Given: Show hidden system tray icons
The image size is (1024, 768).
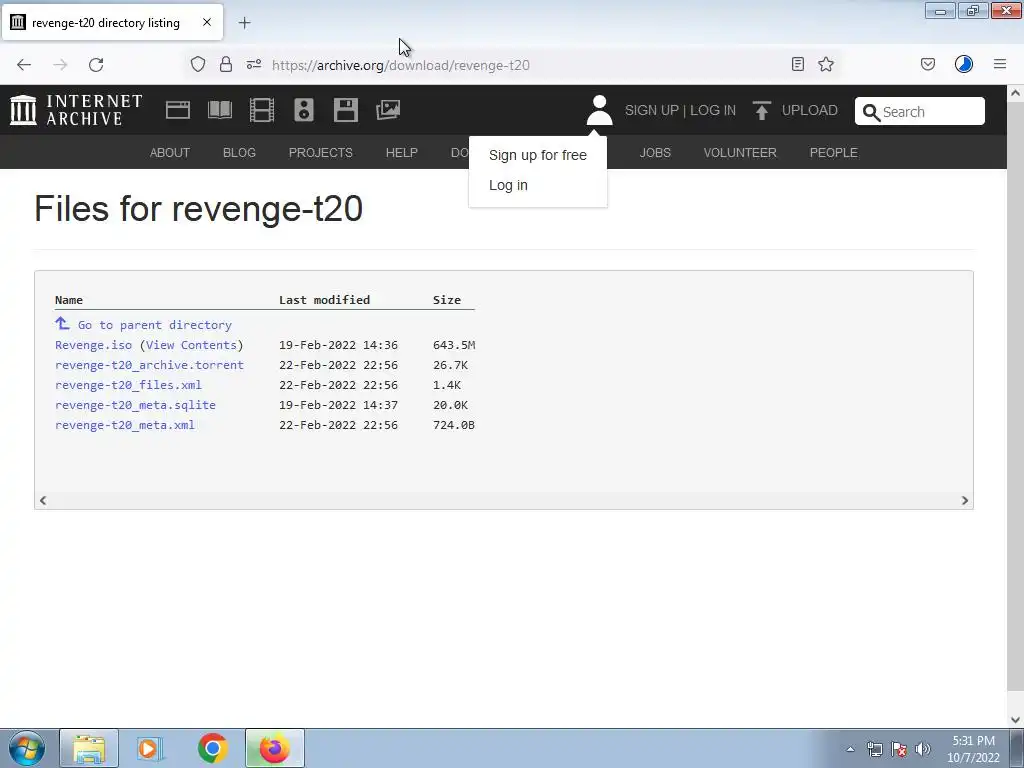Looking at the screenshot, I should click(850, 749).
